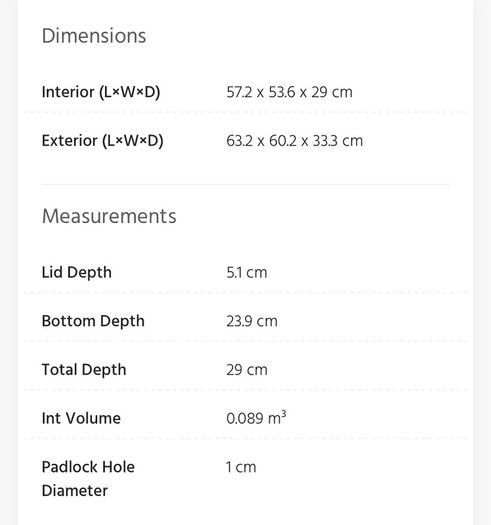Click the 5.1 cm lid depth value

(x=247, y=273)
